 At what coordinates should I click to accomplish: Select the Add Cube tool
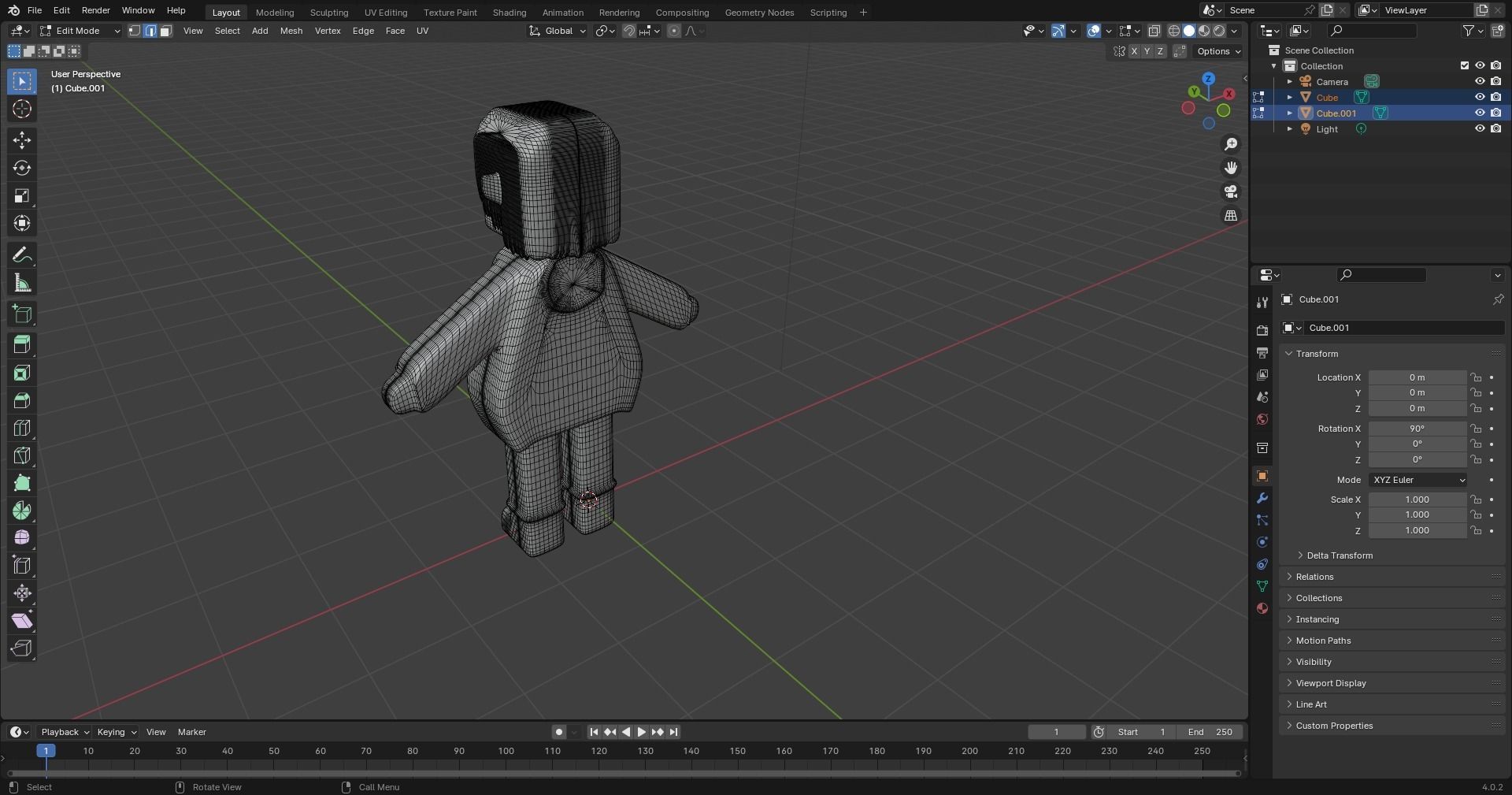point(22,314)
